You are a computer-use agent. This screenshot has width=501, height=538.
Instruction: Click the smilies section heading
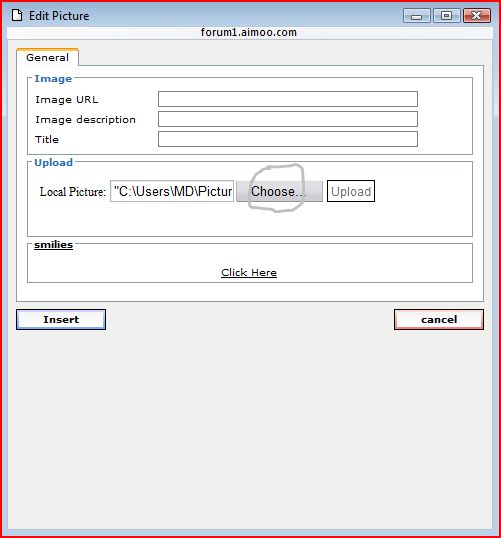coord(54,245)
